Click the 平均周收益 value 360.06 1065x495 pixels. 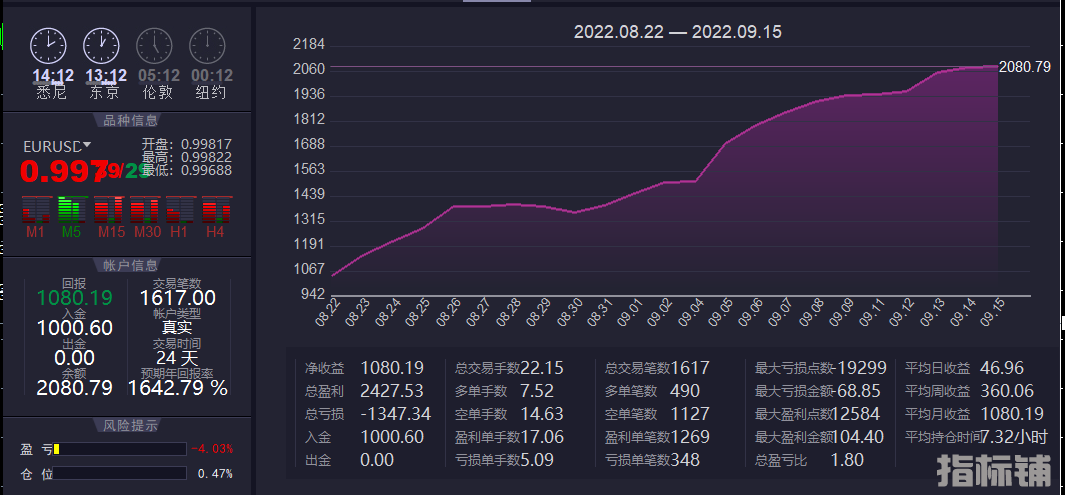[x=1007, y=391]
